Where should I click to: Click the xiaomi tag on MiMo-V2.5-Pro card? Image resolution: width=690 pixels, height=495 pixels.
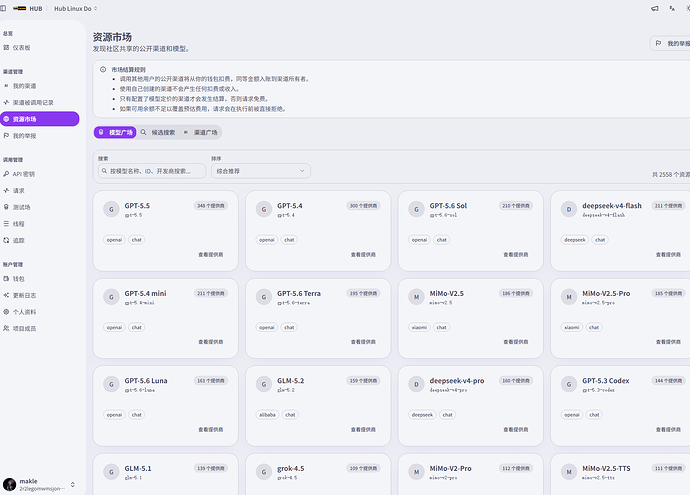pos(572,327)
